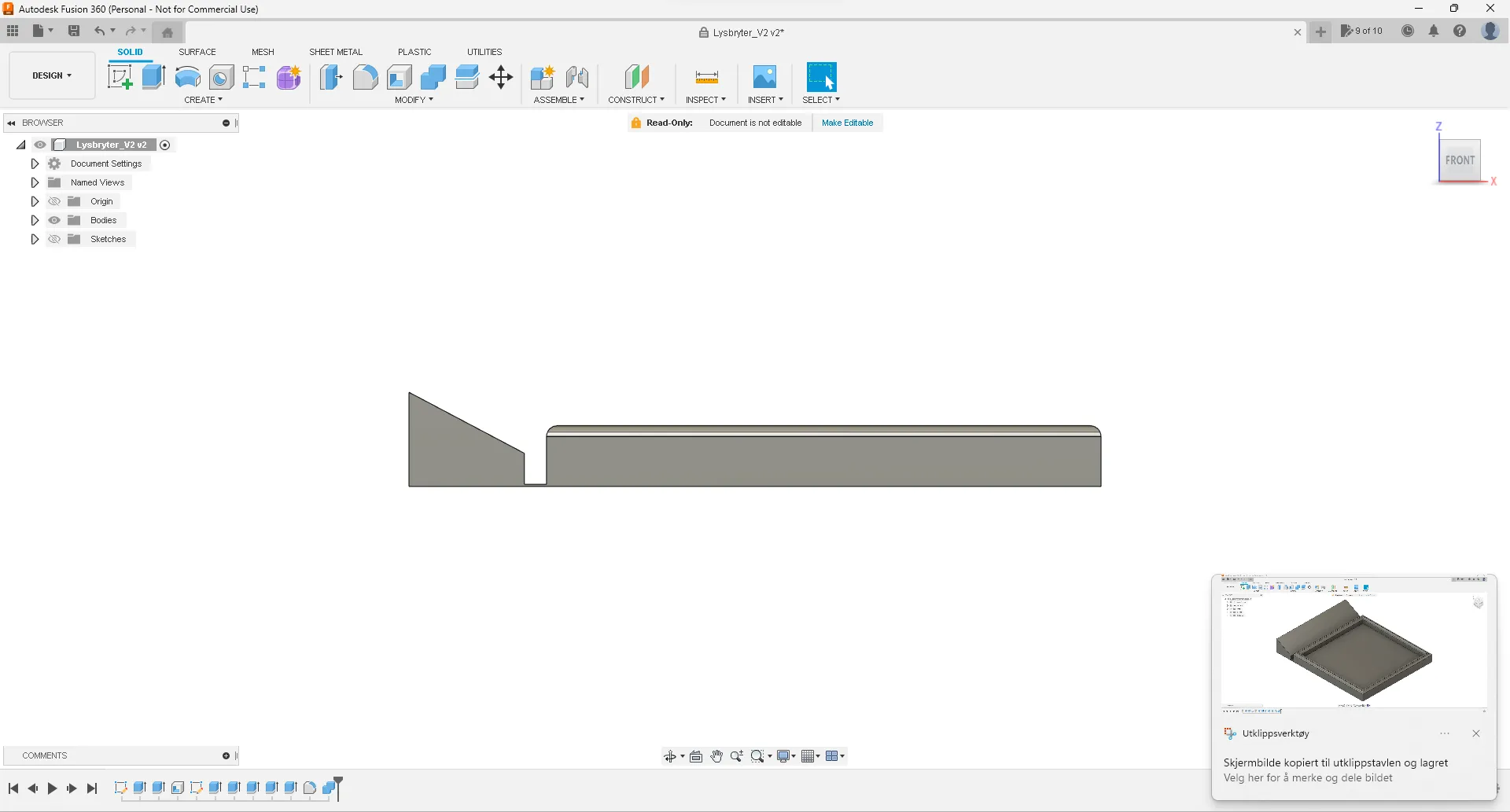Open the SHEET METAL tab
The width and height of the screenshot is (1510, 812).
point(335,52)
